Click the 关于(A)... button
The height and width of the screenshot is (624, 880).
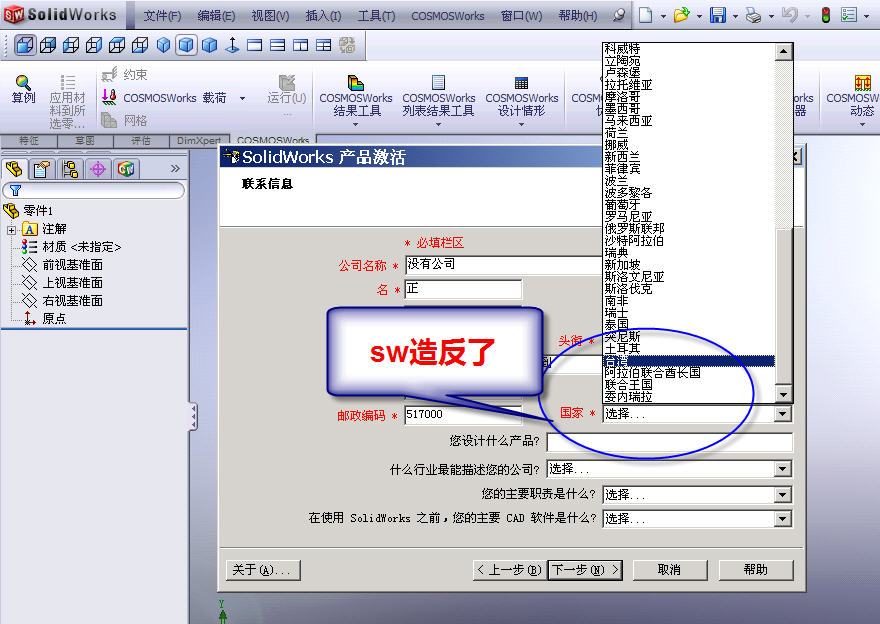[x=263, y=570]
